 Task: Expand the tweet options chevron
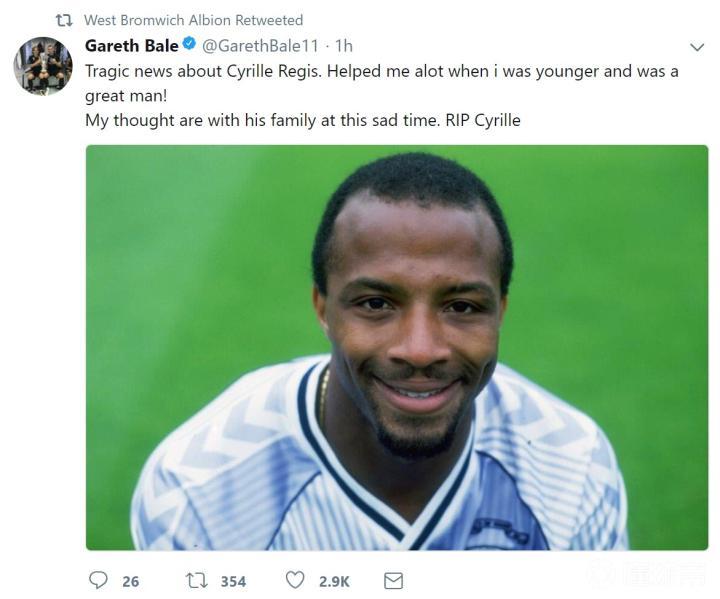(697, 47)
